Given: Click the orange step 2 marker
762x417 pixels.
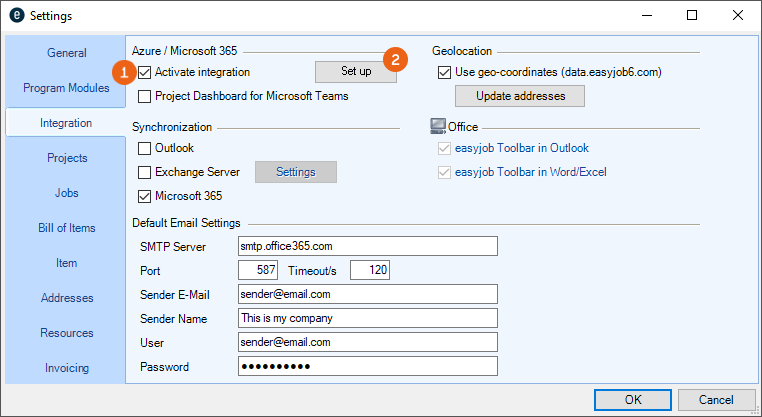Looking at the screenshot, I should coord(396,58).
